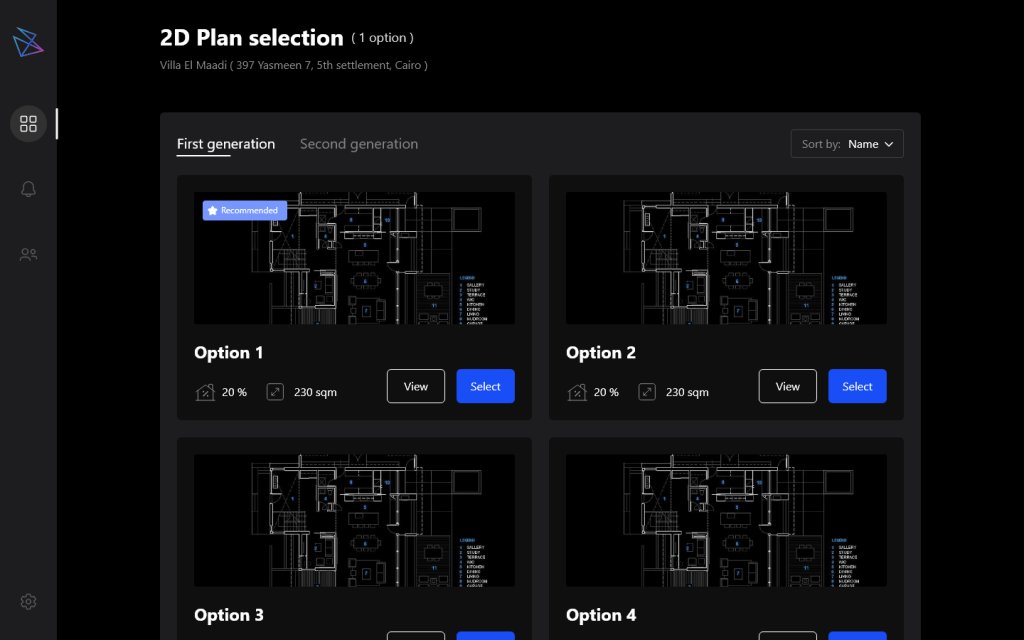Open Option 4 floor plan thumbnail
The height and width of the screenshot is (640, 1024).
point(726,520)
